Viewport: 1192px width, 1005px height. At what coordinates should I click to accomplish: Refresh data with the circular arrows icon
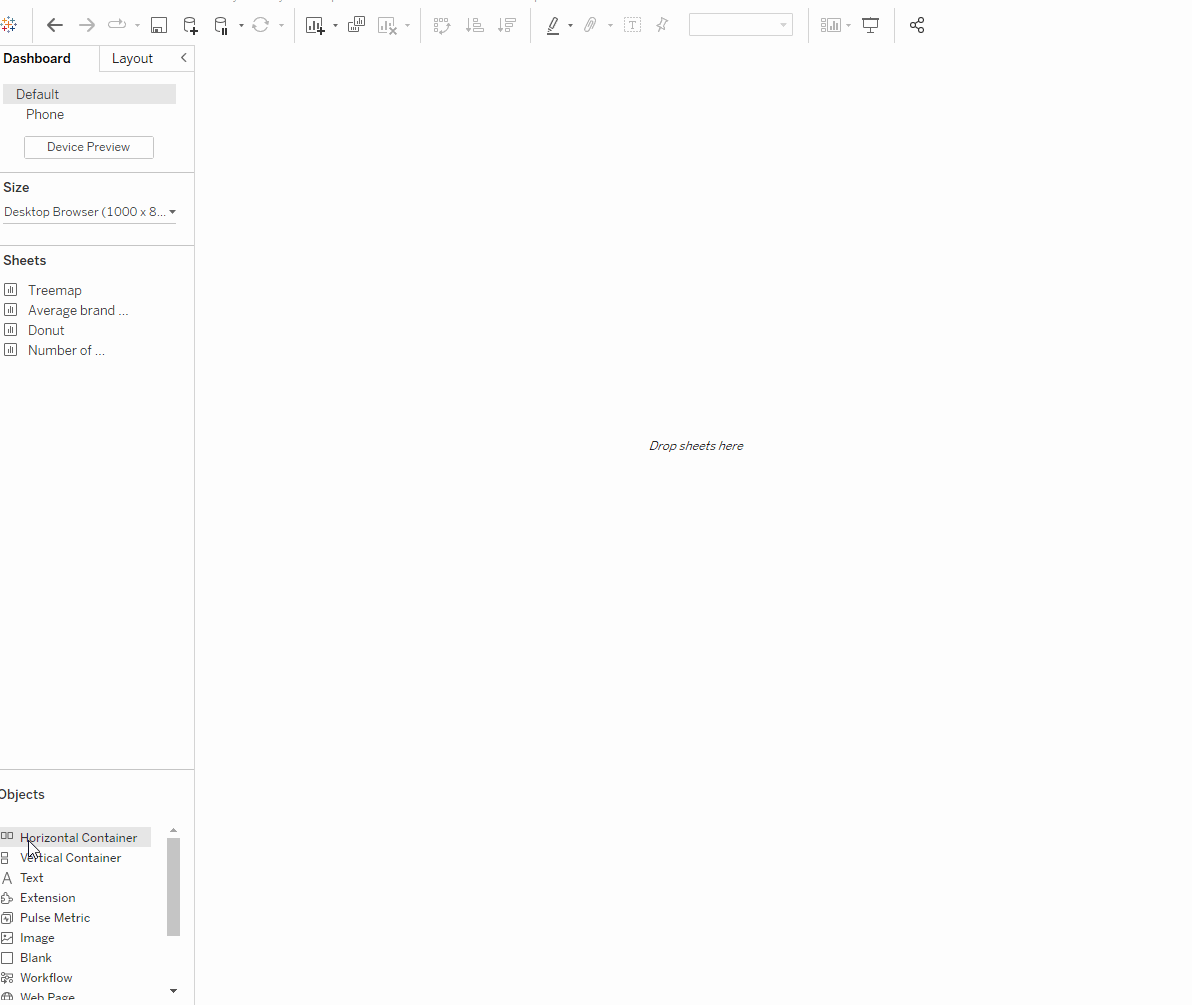click(261, 25)
